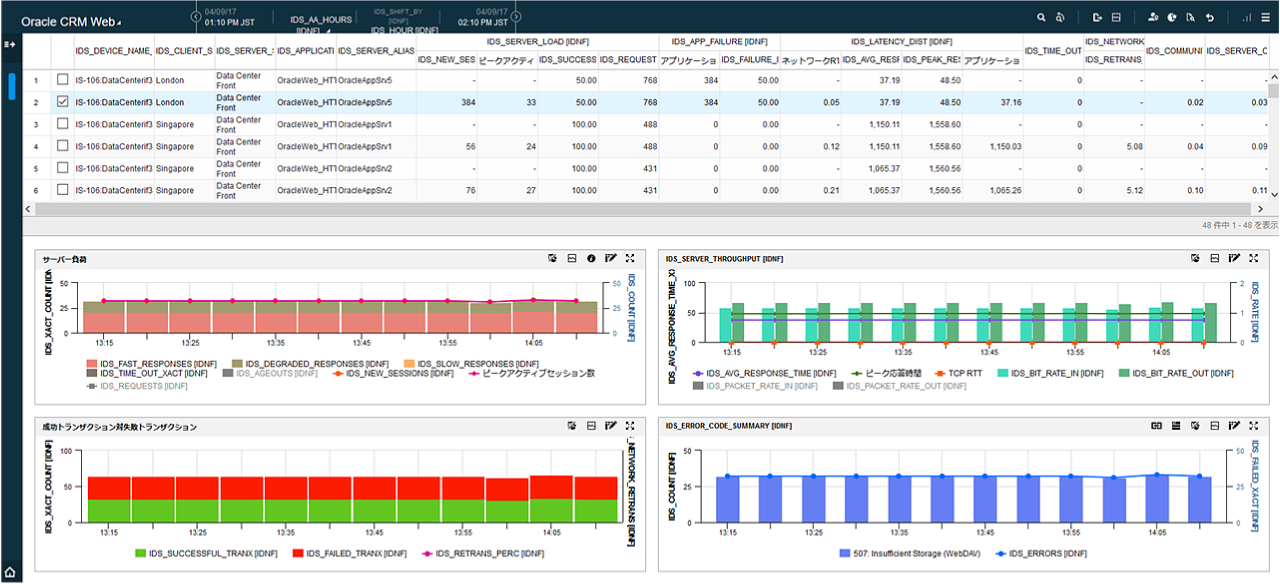1280x584 pixels.
Task: Click the IDS_FAST_RESPONSES legend color swatch
Action: click(92, 363)
